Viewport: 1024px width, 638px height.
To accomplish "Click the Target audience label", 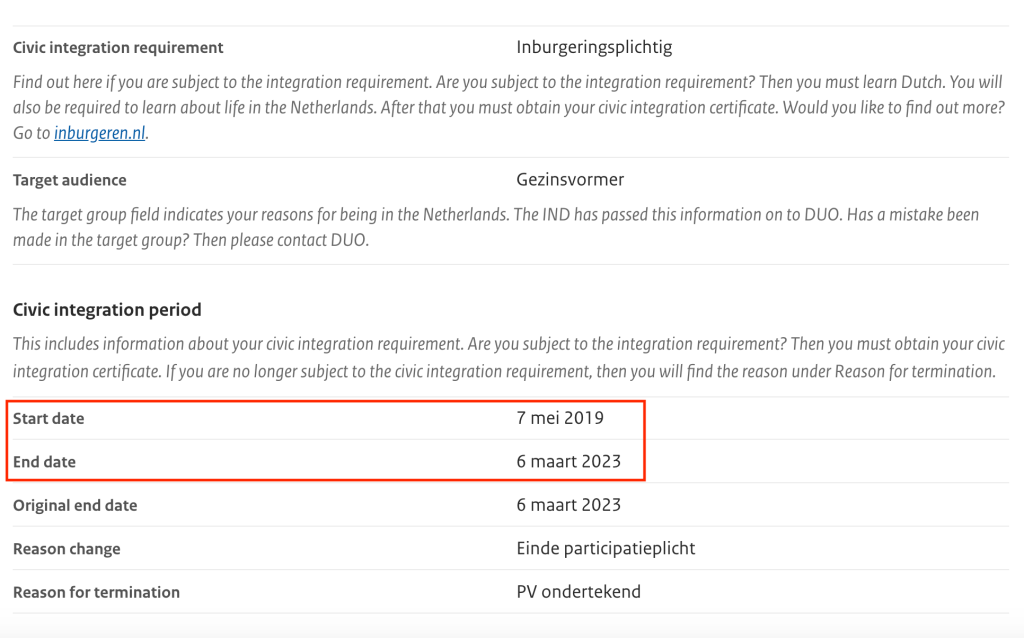I will (x=70, y=180).
